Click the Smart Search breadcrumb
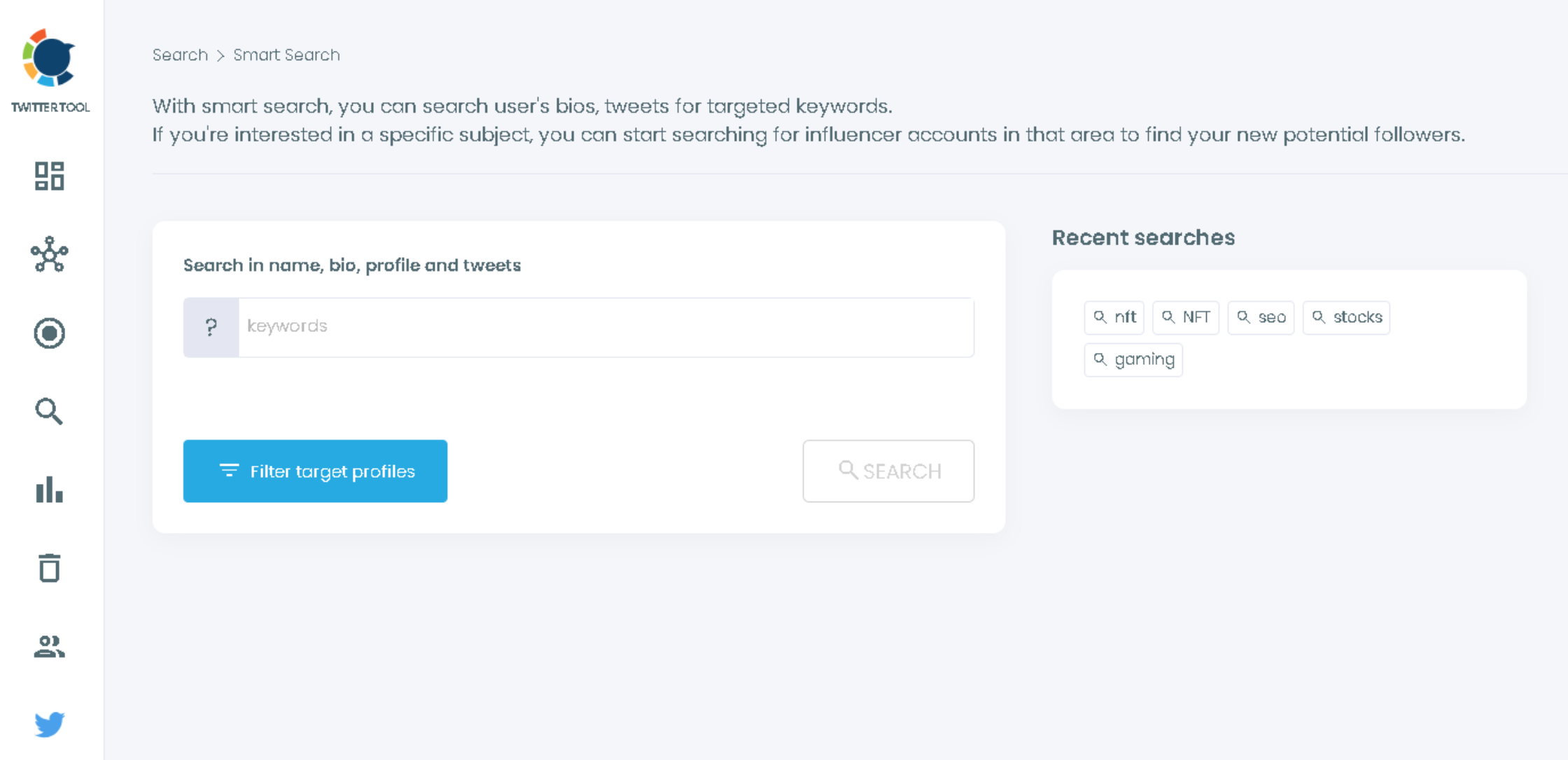1568x760 pixels. [286, 55]
